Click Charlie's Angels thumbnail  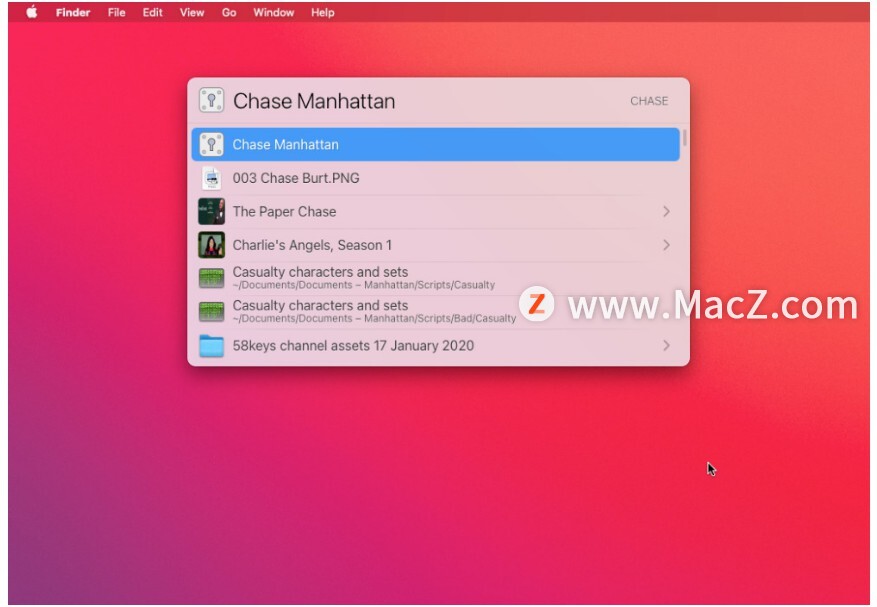pos(211,245)
